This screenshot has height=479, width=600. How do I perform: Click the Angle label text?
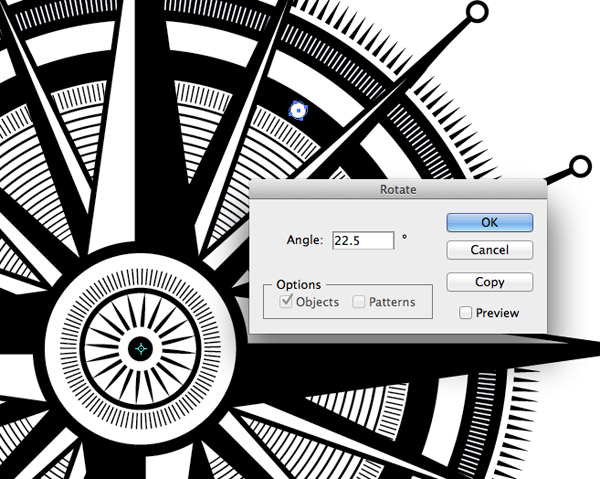click(x=305, y=240)
